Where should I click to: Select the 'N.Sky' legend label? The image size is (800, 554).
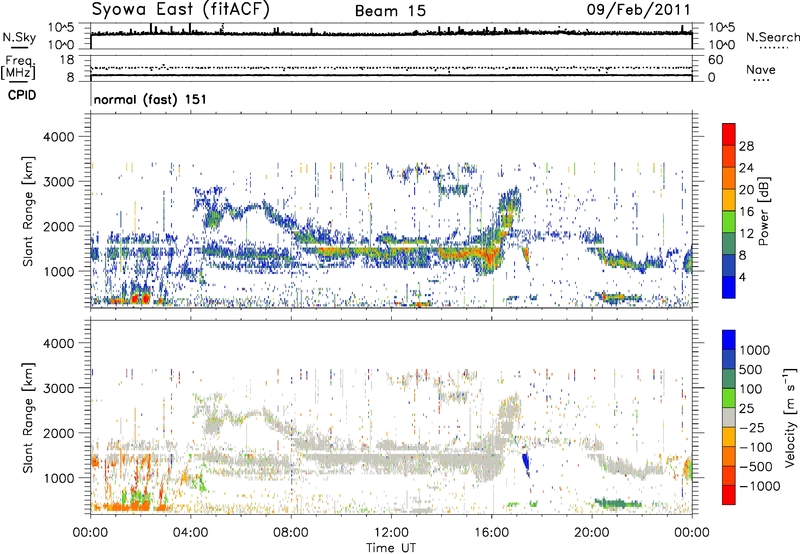(x=19, y=38)
